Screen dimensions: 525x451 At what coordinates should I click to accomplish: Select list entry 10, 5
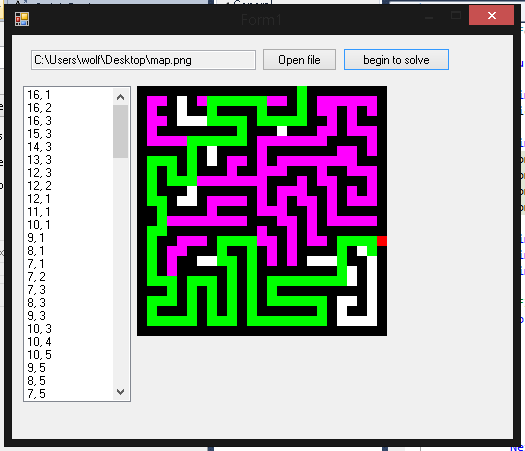pyautogui.click(x=39, y=355)
